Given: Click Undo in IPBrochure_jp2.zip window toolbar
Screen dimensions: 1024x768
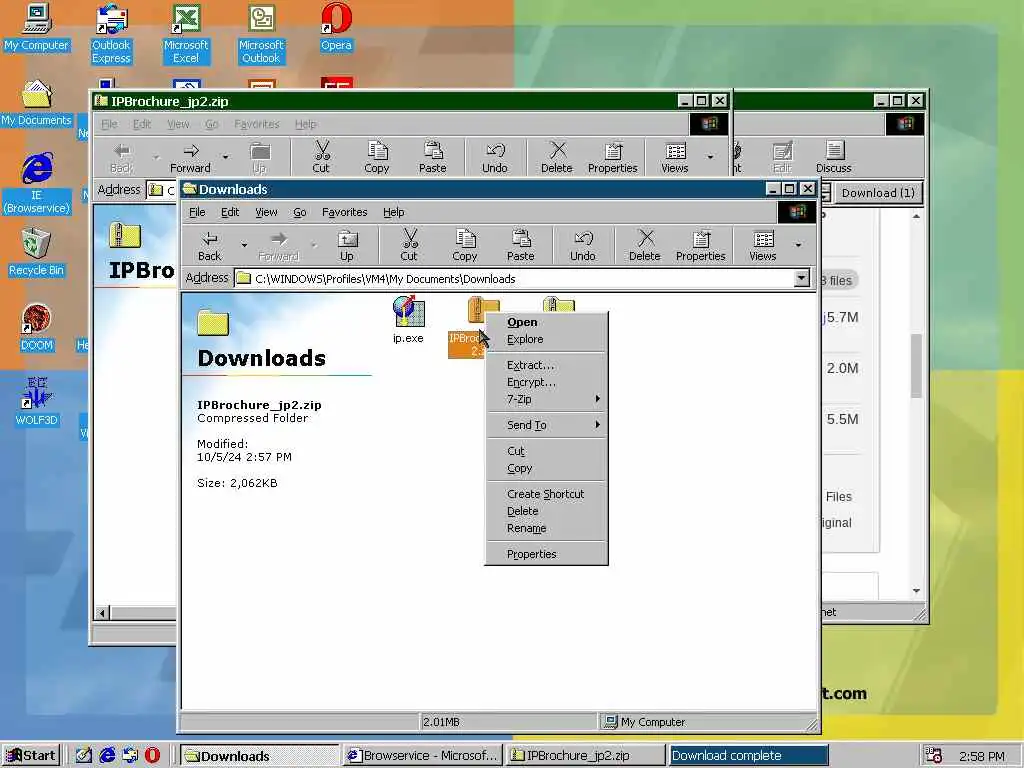Looking at the screenshot, I should 494,157.
